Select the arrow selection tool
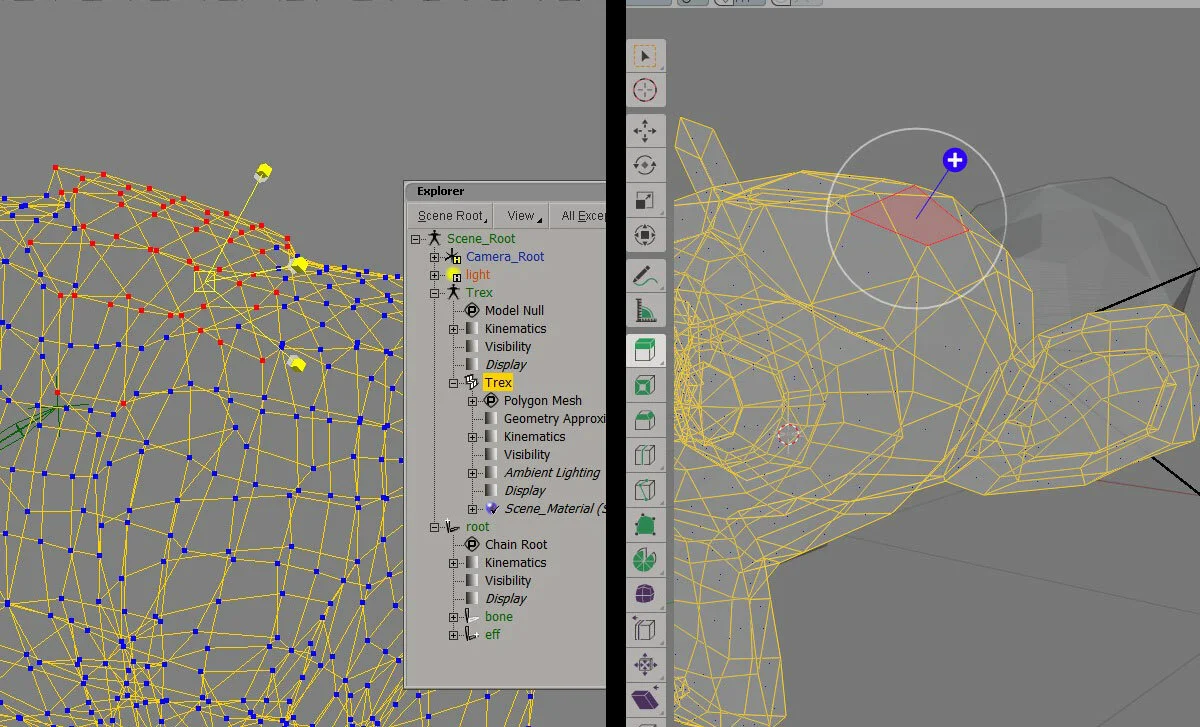The width and height of the screenshot is (1200, 727). 646,55
